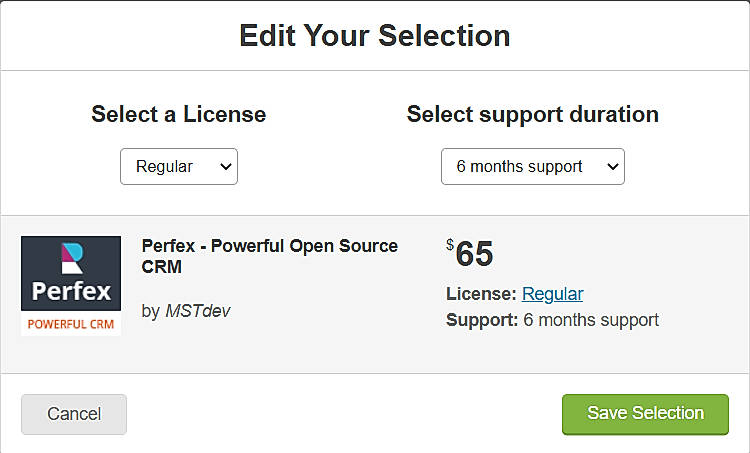Click the author name MSTdev

click(x=197, y=311)
